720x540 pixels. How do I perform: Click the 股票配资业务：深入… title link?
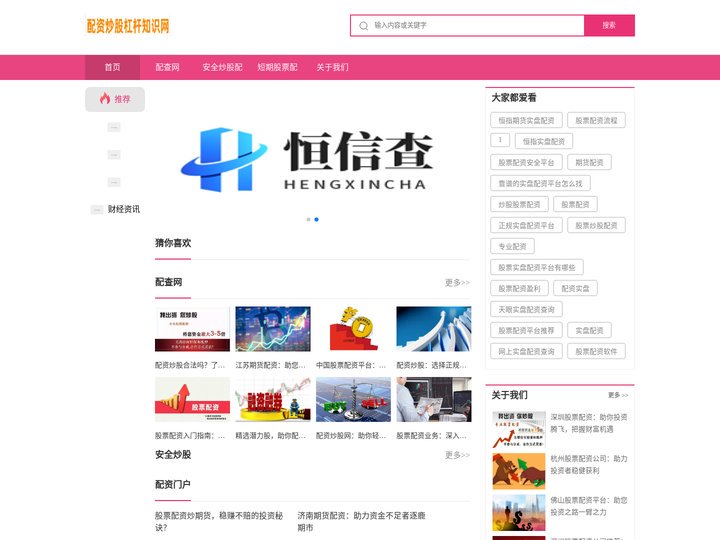432,436
